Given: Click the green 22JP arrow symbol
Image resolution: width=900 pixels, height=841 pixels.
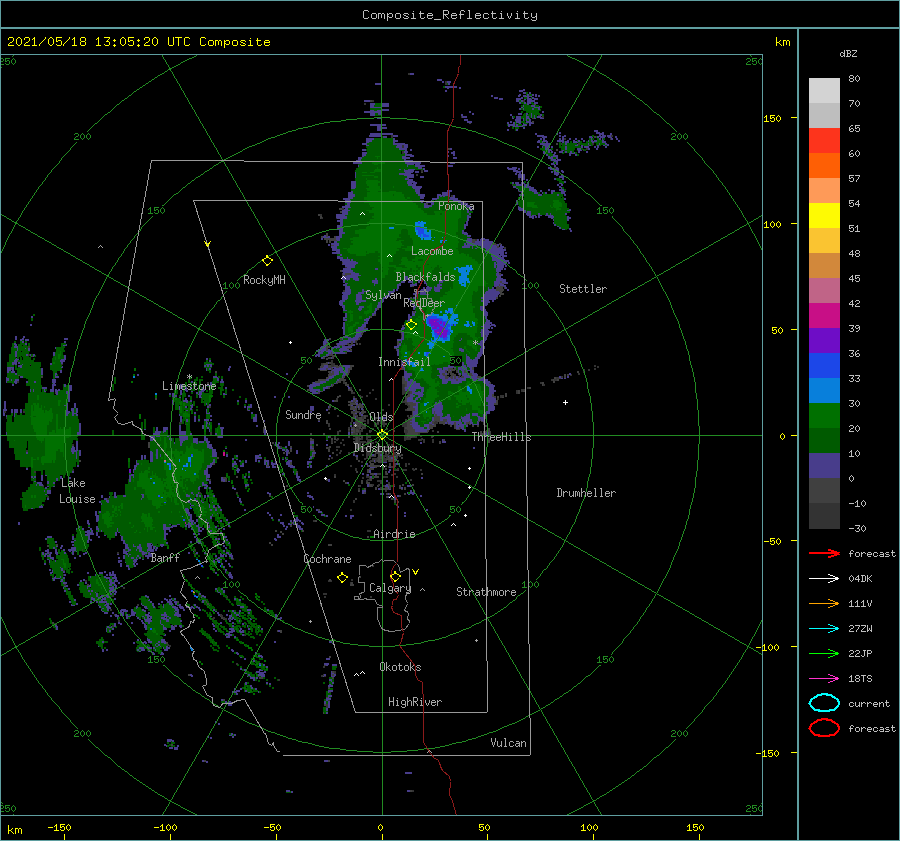Looking at the screenshot, I should (x=824, y=653).
